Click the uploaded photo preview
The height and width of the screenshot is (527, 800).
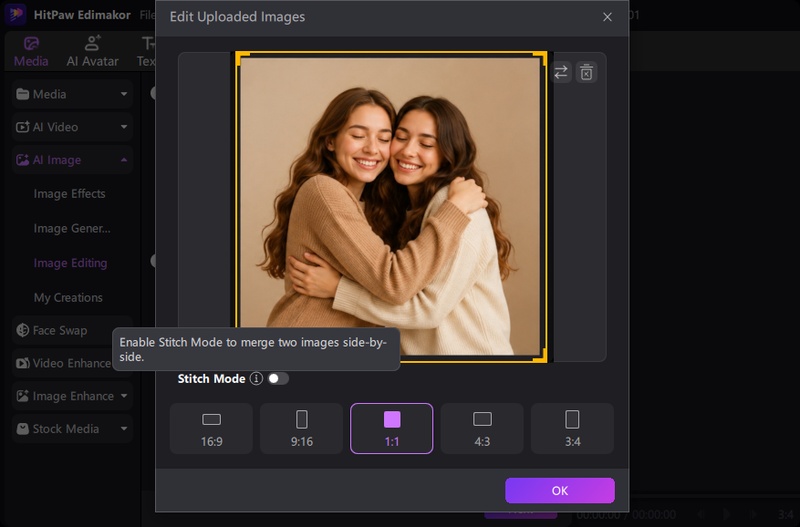point(391,207)
